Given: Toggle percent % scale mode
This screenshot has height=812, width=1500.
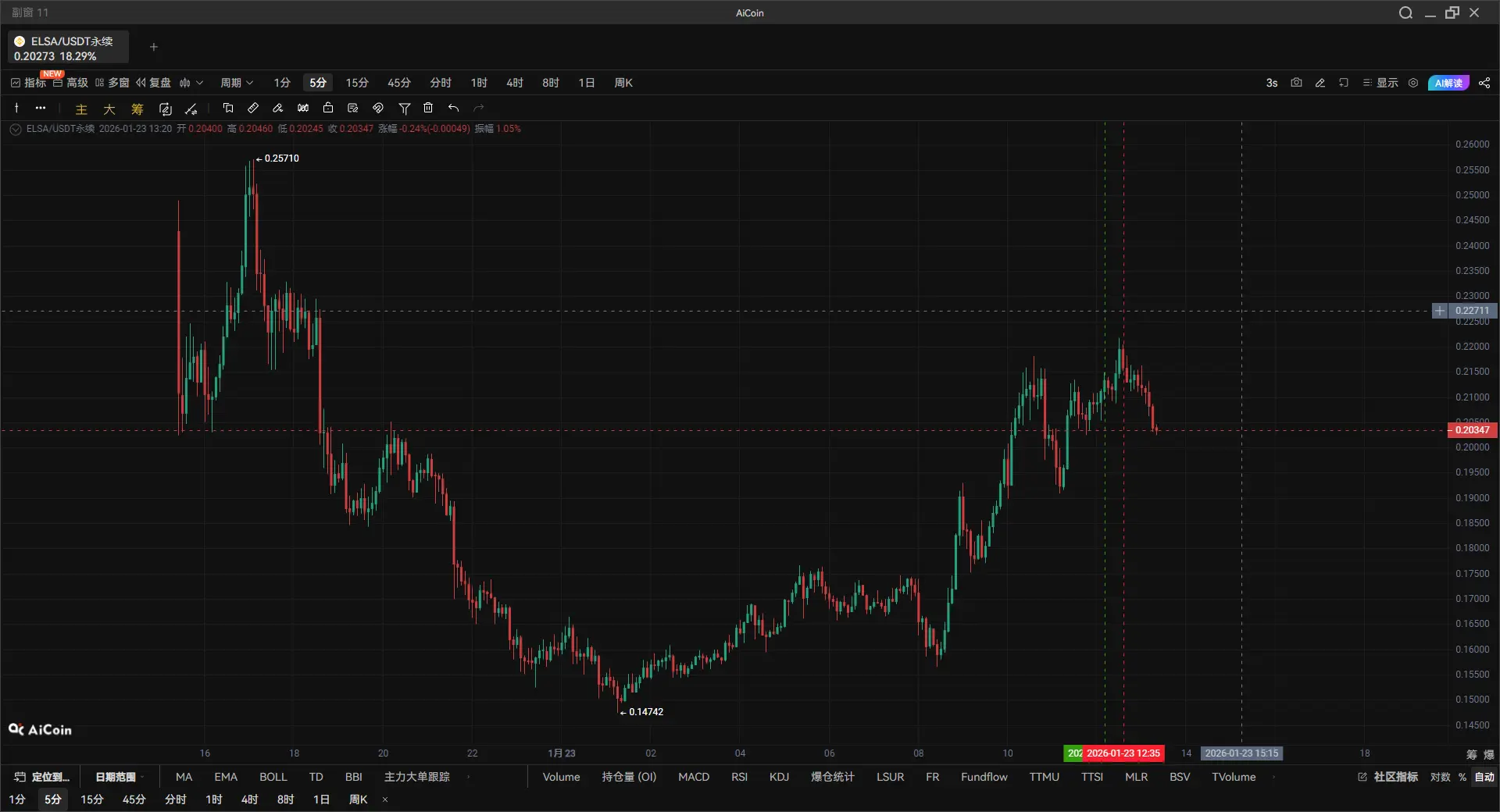Looking at the screenshot, I should click(x=1462, y=777).
